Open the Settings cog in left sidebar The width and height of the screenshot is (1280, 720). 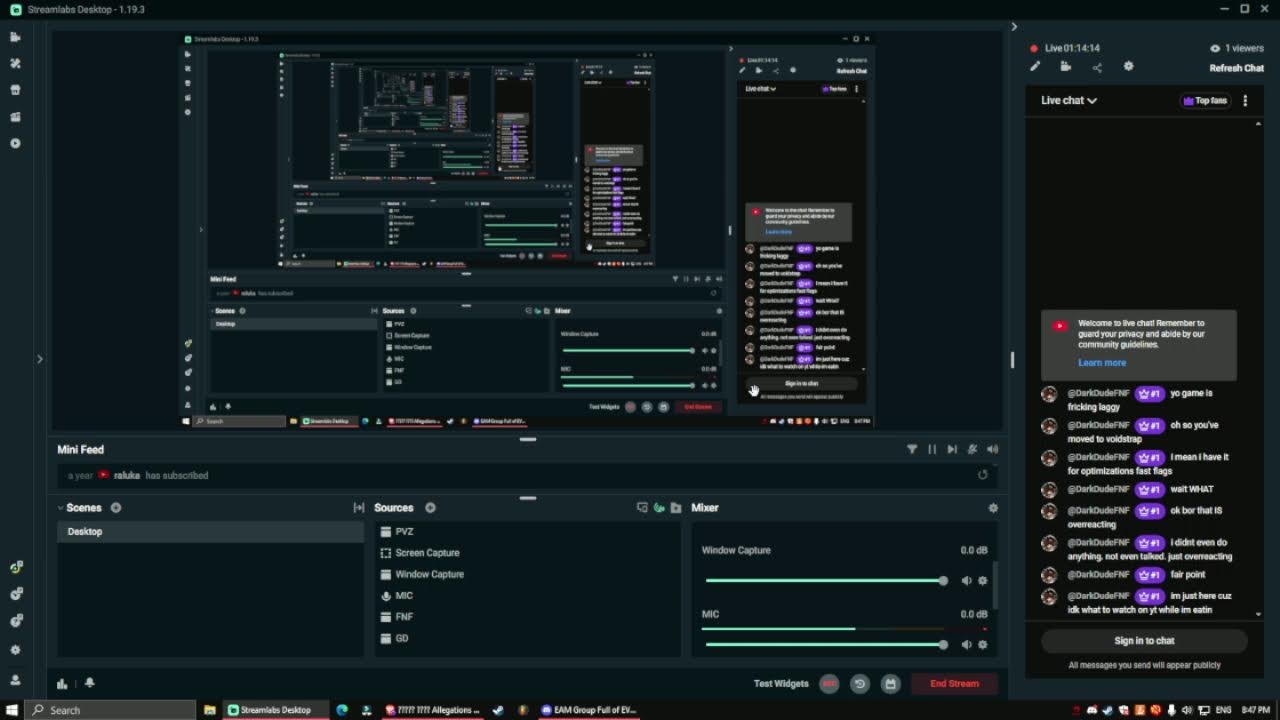coord(15,650)
